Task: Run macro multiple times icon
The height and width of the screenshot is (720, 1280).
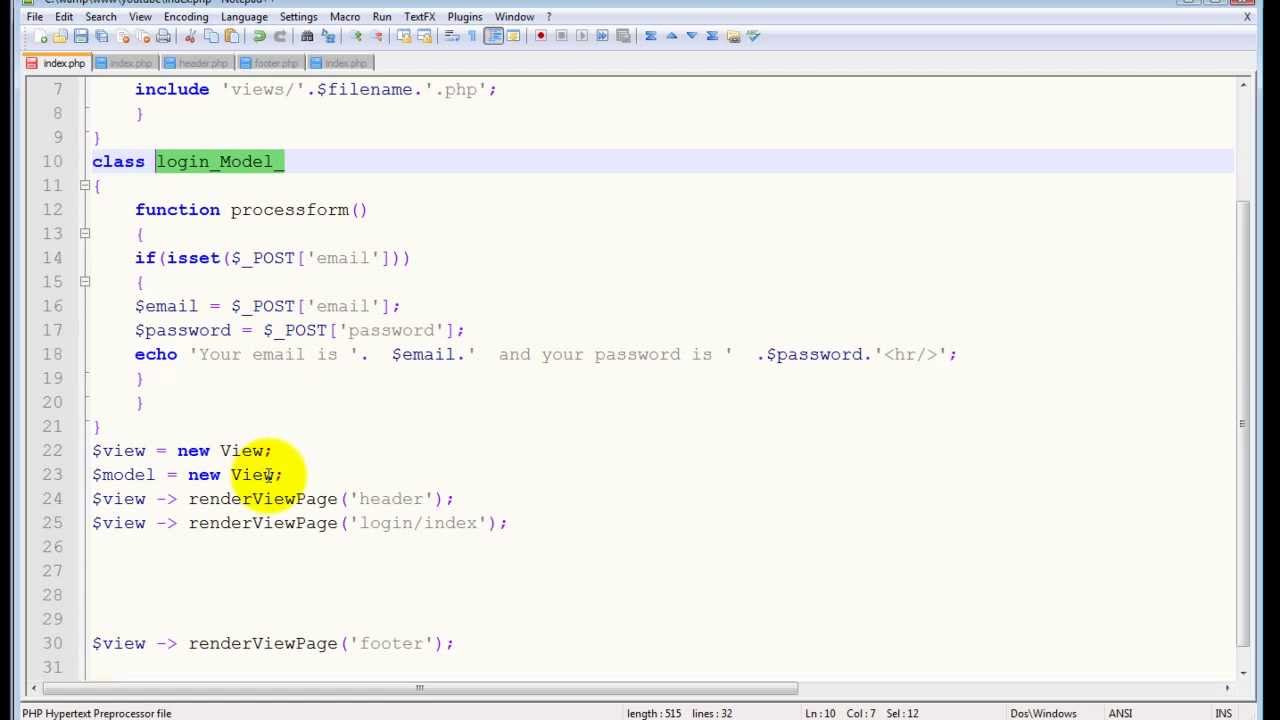Action: tap(603, 36)
